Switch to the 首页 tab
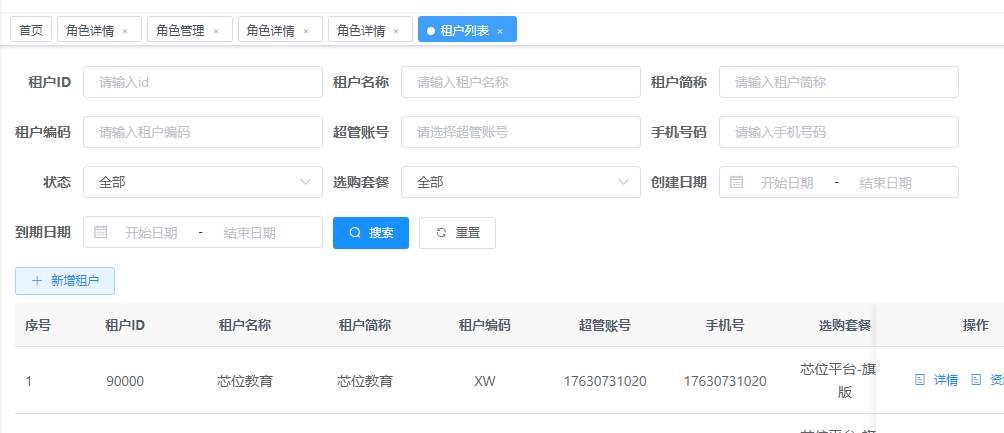The height and width of the screenshot is (433, 1004). (31, 30)
